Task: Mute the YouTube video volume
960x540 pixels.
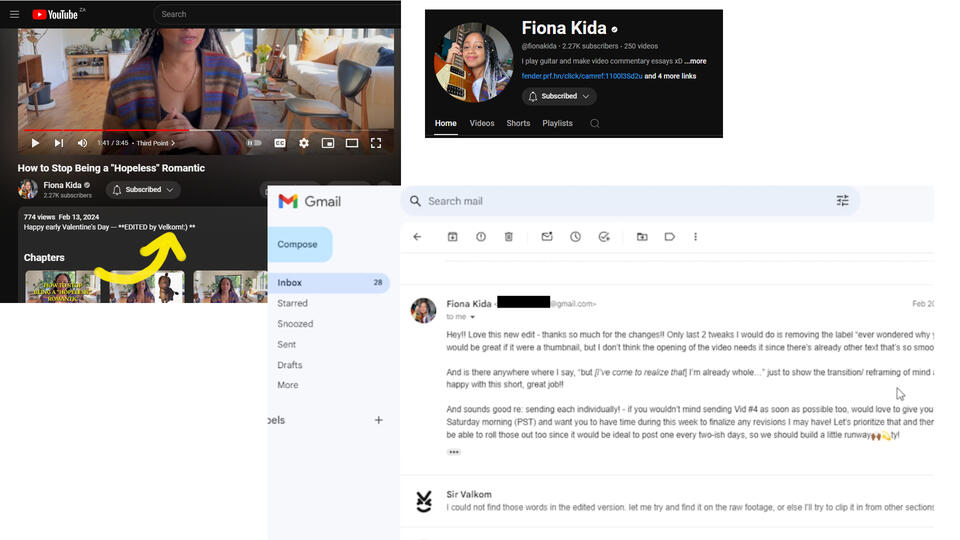Action: pyautogui.click(x=82, y=143)
